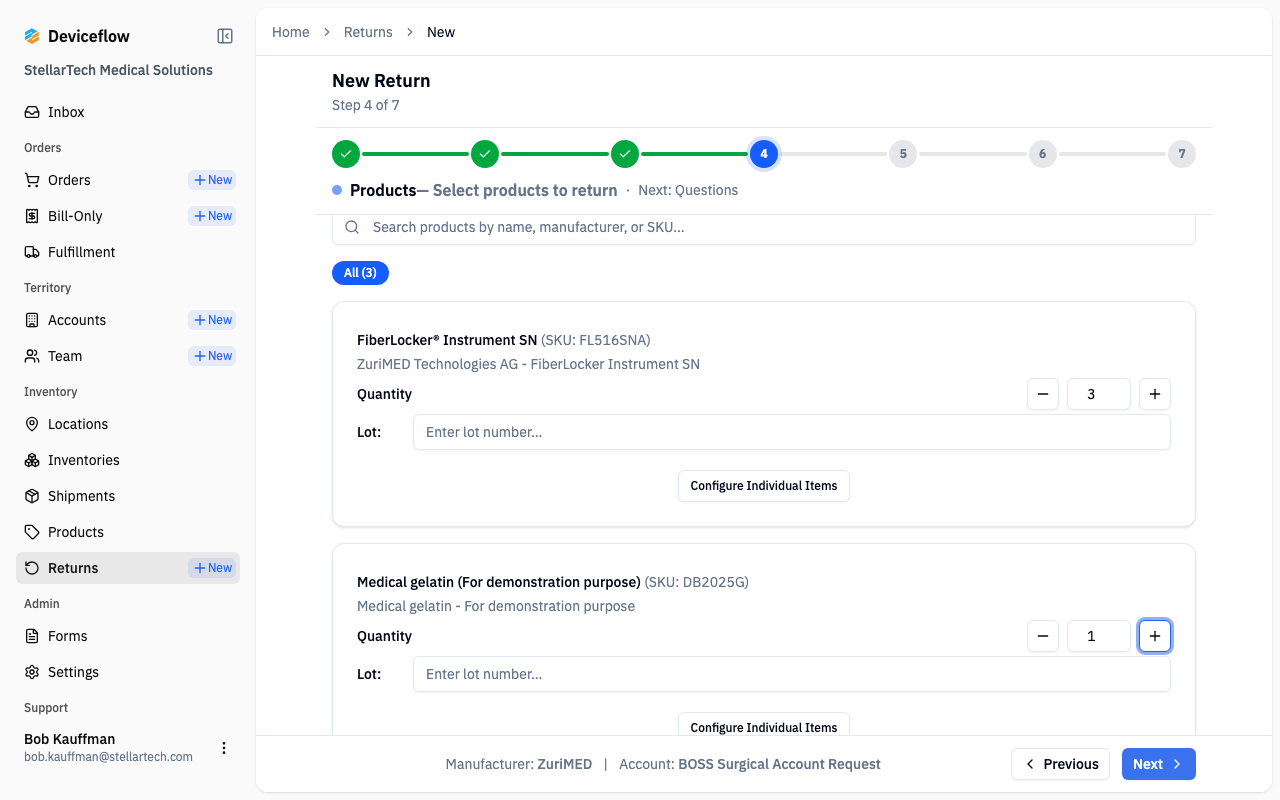Click Medical gelatin quantity field
The width and height of the screenshot is (1280, 800).
click(1099, 636)
